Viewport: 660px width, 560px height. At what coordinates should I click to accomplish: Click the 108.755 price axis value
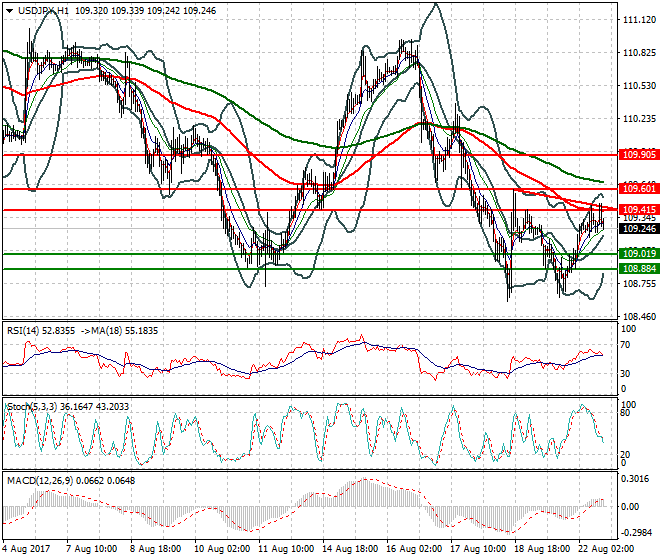click(x=639, y=284)
